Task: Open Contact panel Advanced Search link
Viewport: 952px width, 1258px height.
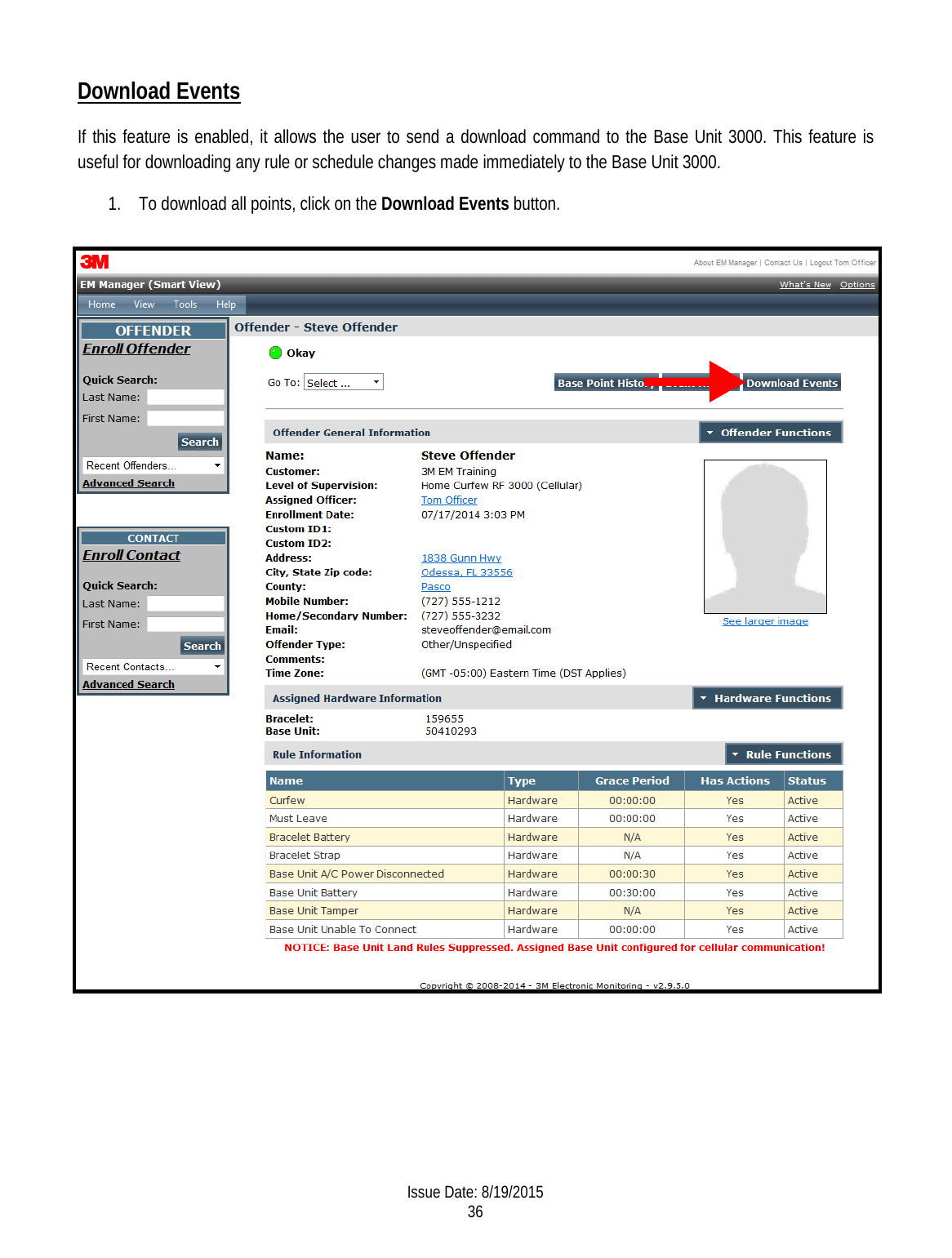Action: click(x=128, y=685)
